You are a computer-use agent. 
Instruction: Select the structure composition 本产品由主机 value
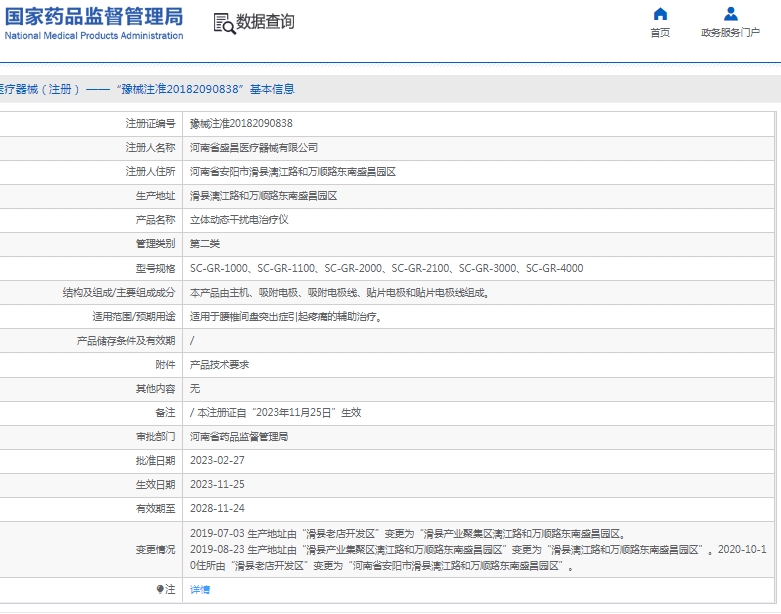[x=340, y=293]
